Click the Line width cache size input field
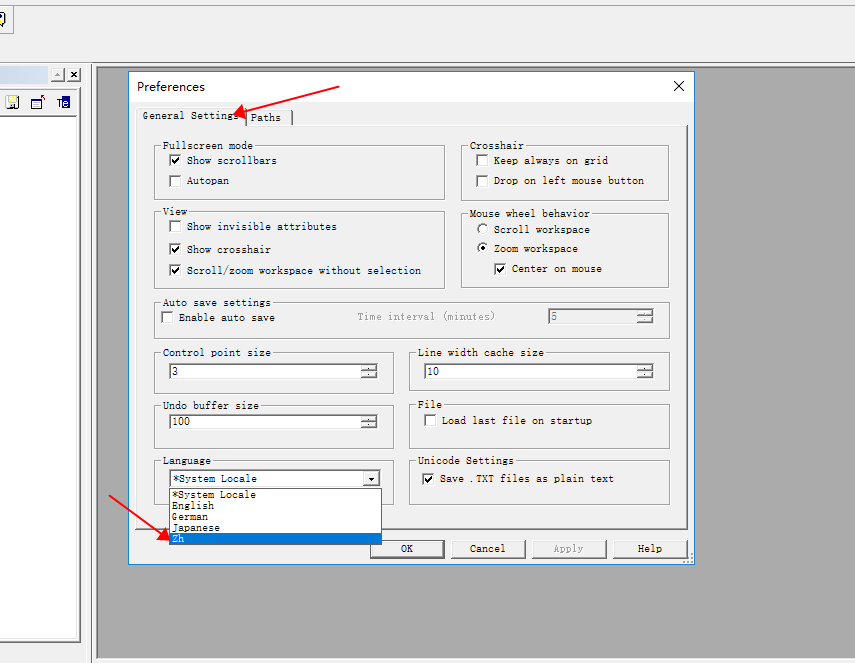Image resolution: width=855 pixels, height=663 pixels. point(531,371)
